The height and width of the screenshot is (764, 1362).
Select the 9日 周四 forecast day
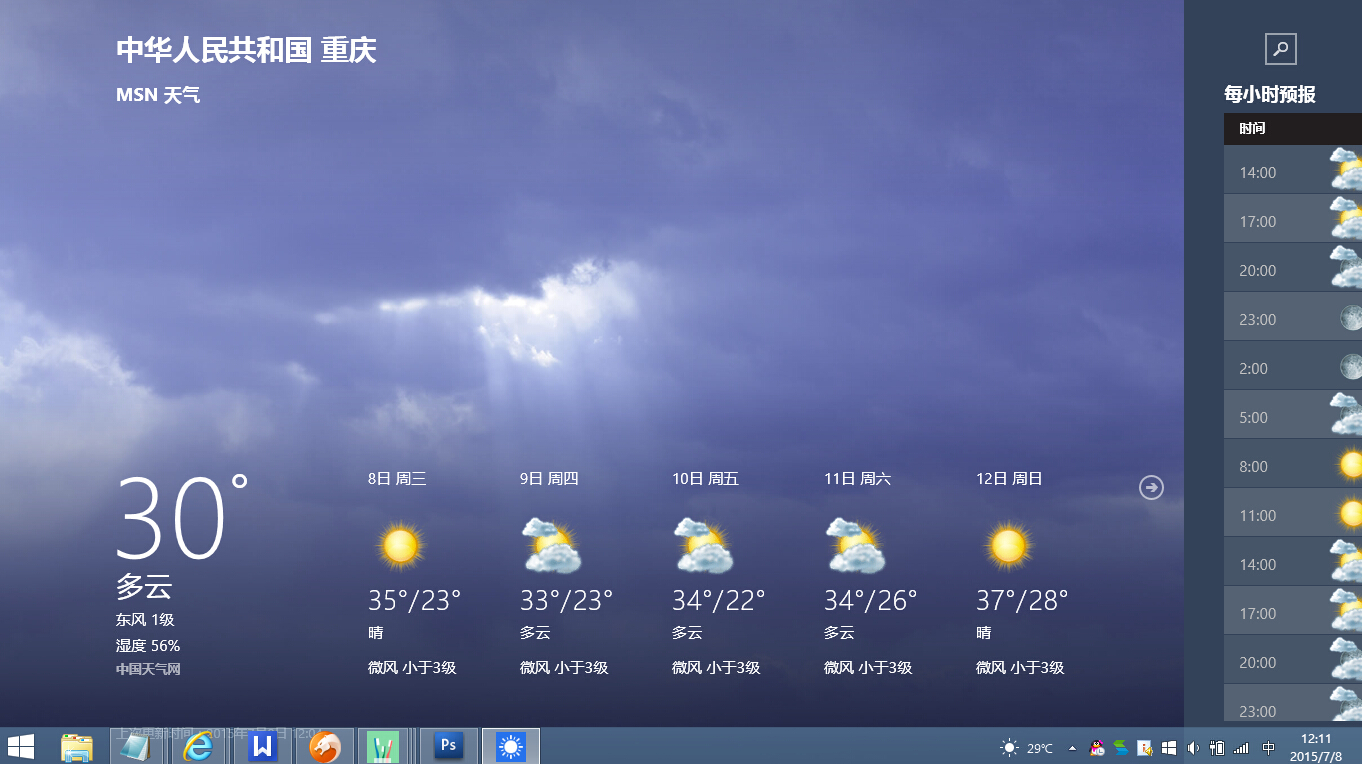click(549, 479)
